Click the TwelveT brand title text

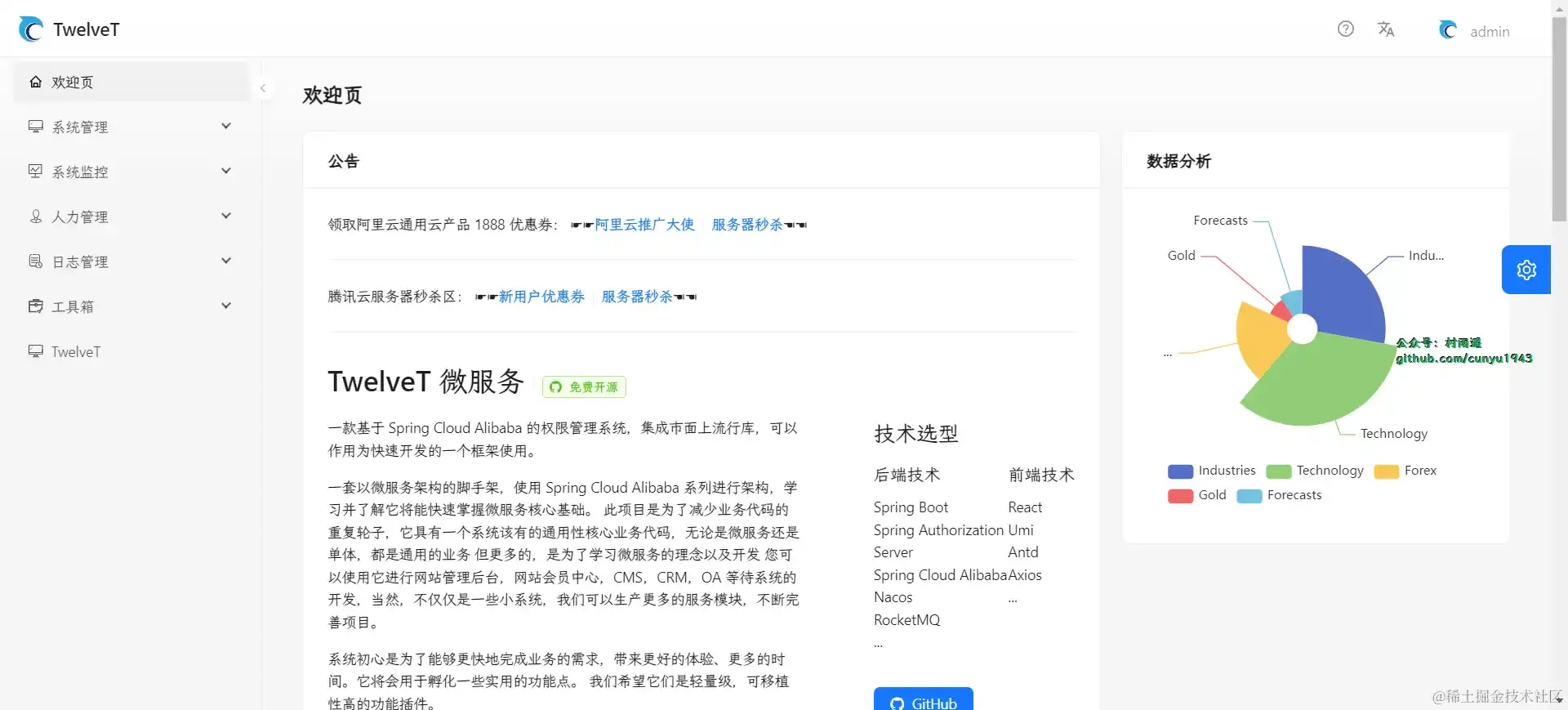click(x=86, y=29)
